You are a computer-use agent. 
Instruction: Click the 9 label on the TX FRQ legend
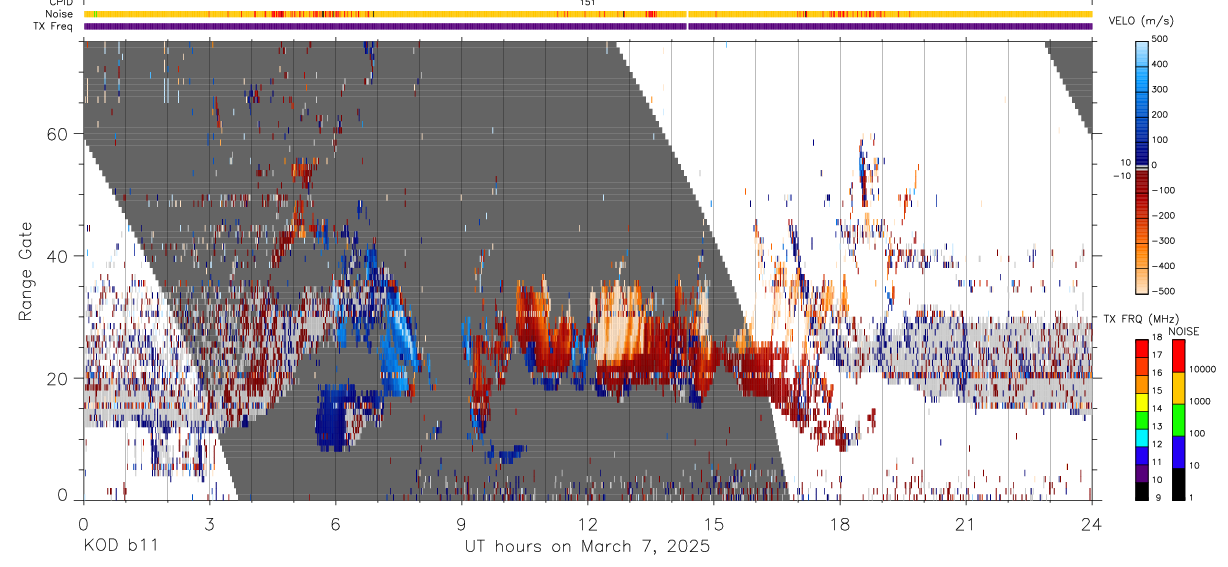click(1157, 500)
